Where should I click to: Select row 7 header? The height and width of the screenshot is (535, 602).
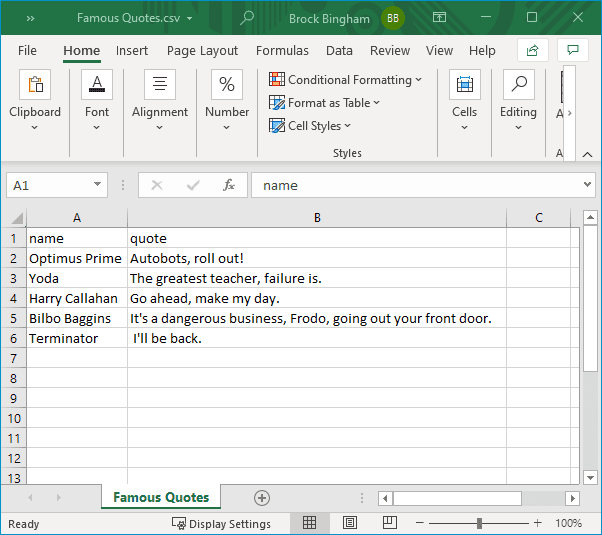[13, 358]
